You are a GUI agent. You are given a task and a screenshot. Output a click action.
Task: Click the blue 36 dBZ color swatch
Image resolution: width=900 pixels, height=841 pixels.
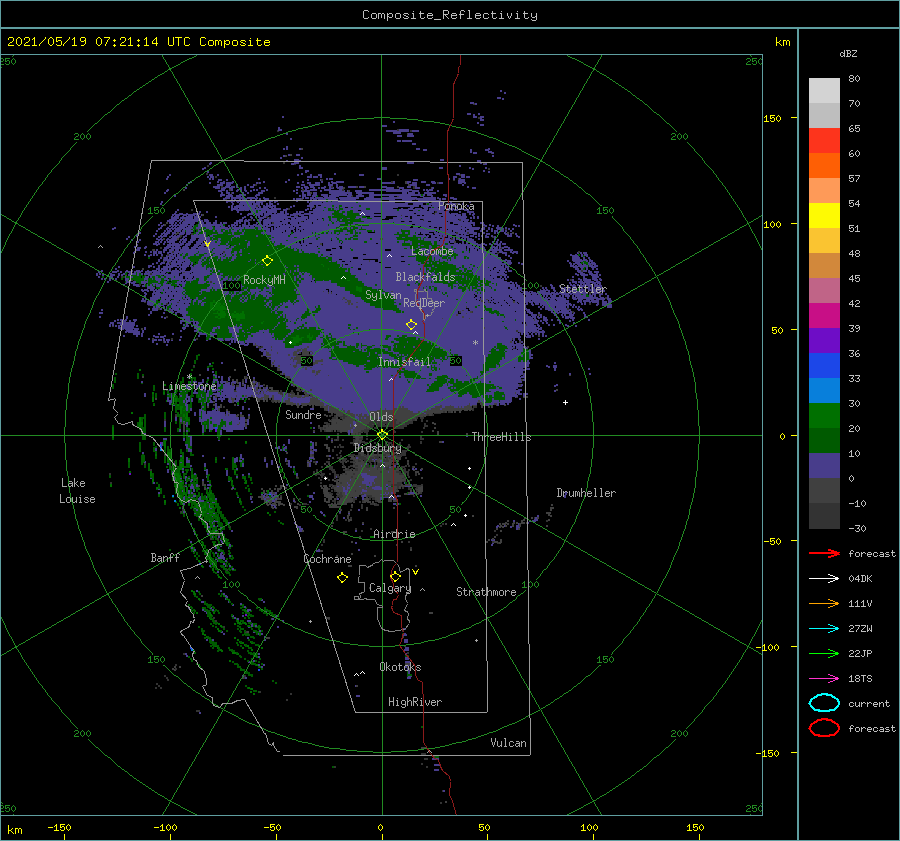tap(824, 366)
